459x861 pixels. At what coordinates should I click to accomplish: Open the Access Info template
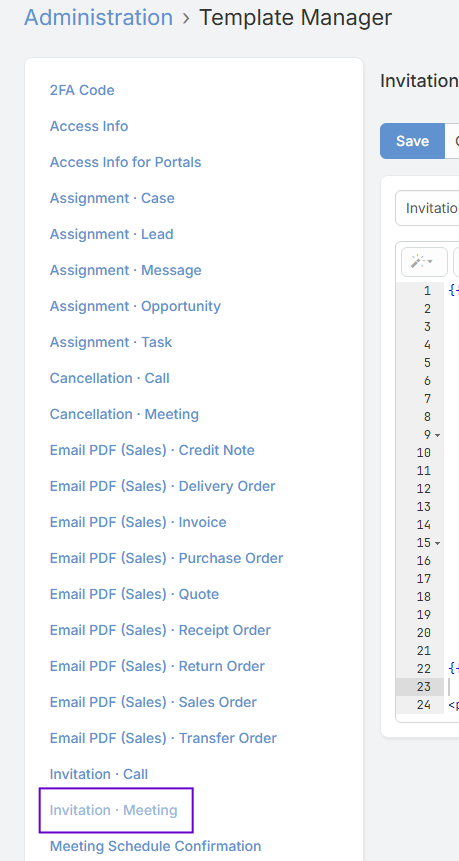click(89, 126)
